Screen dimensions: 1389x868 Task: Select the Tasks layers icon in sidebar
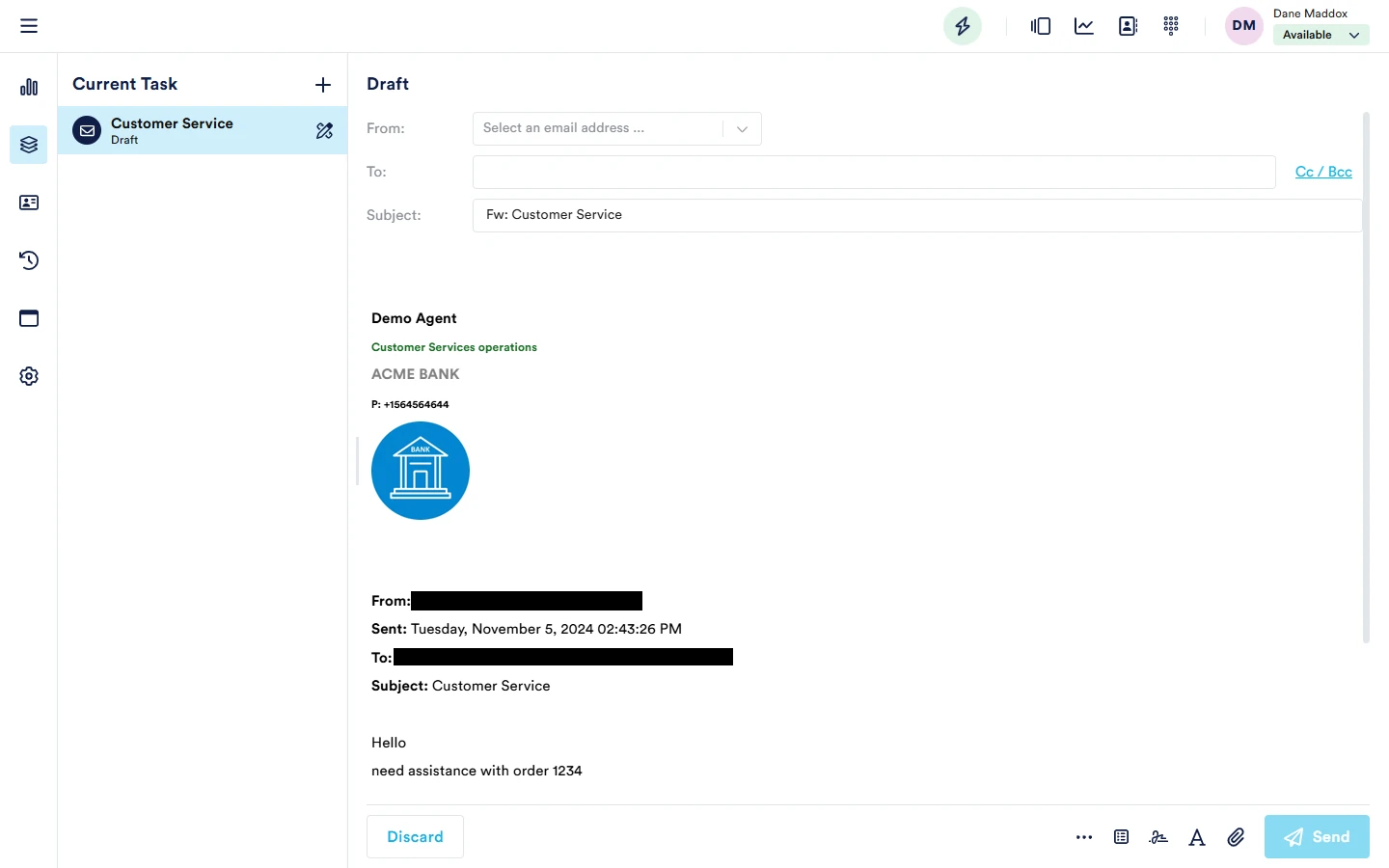(29, 145)
